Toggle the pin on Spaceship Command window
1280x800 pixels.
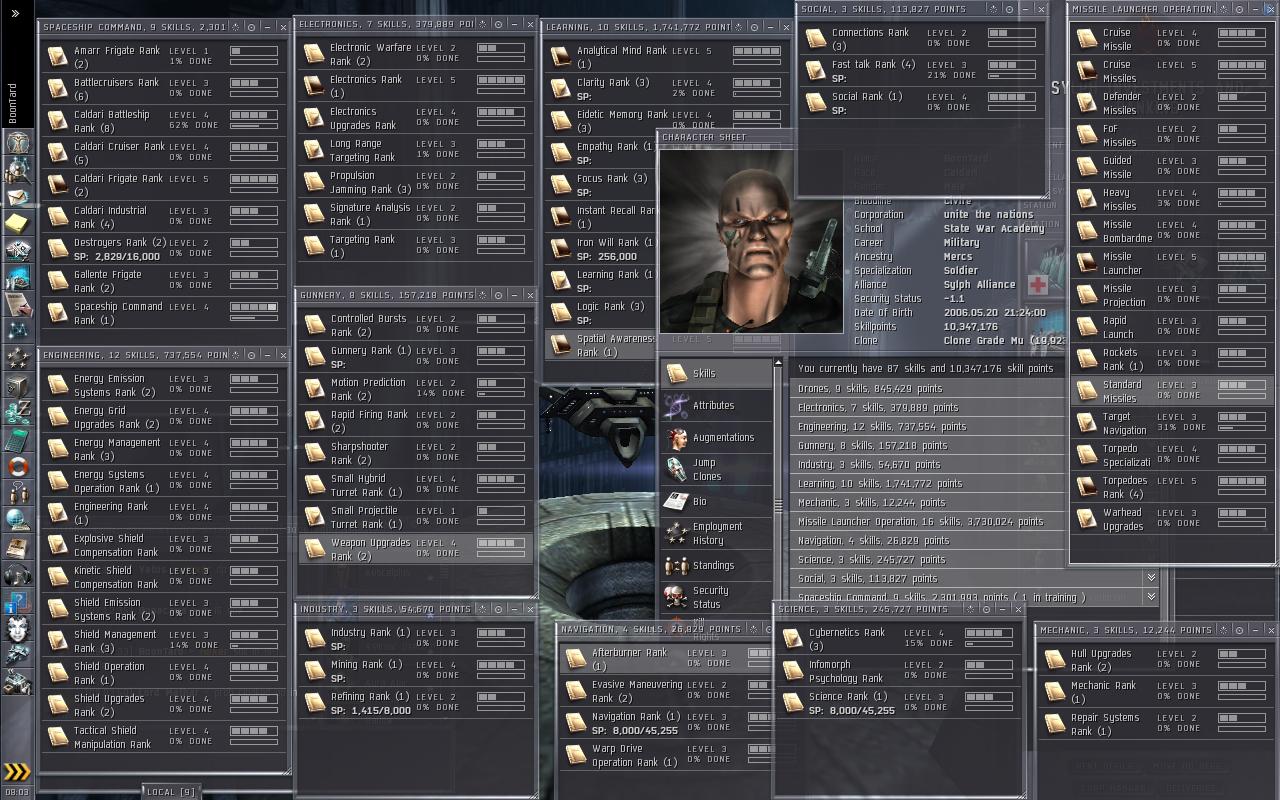(x=251, y=27)
